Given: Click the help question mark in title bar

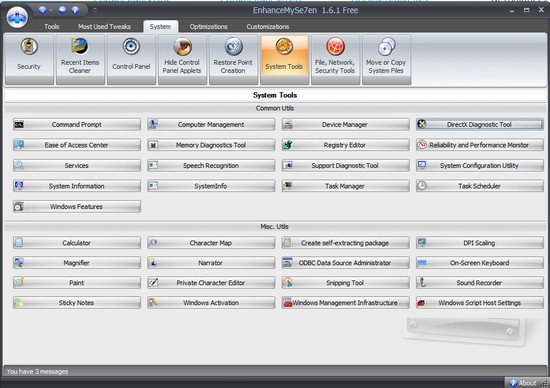Looking at the screenshot, I should 75,10.
